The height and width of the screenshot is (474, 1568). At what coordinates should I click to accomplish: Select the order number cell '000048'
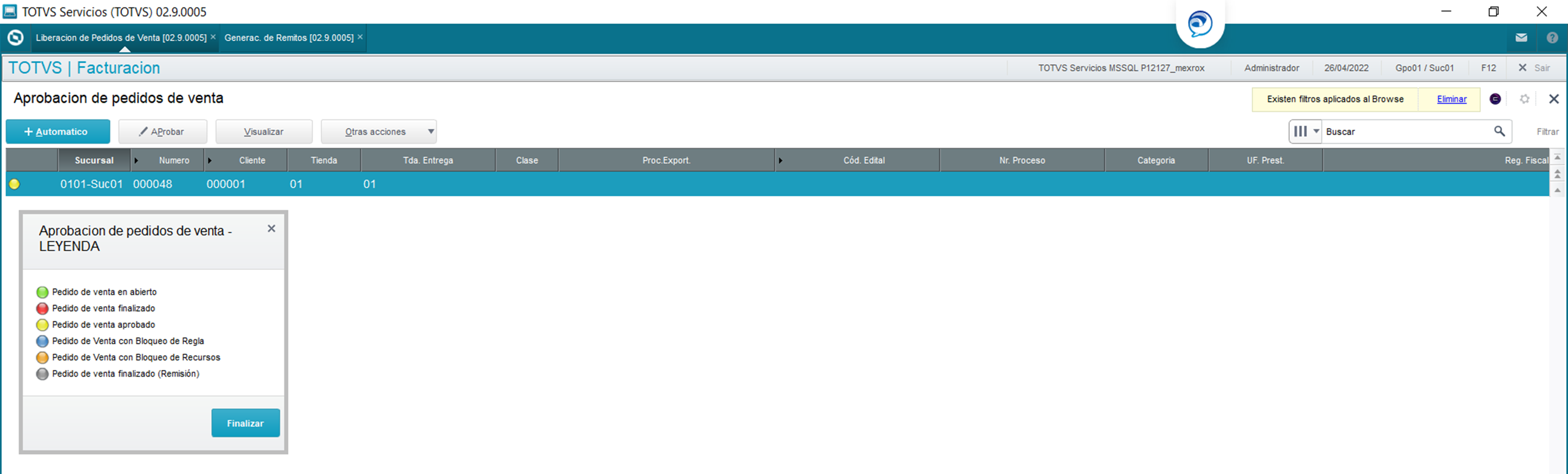tap(153, 184)
